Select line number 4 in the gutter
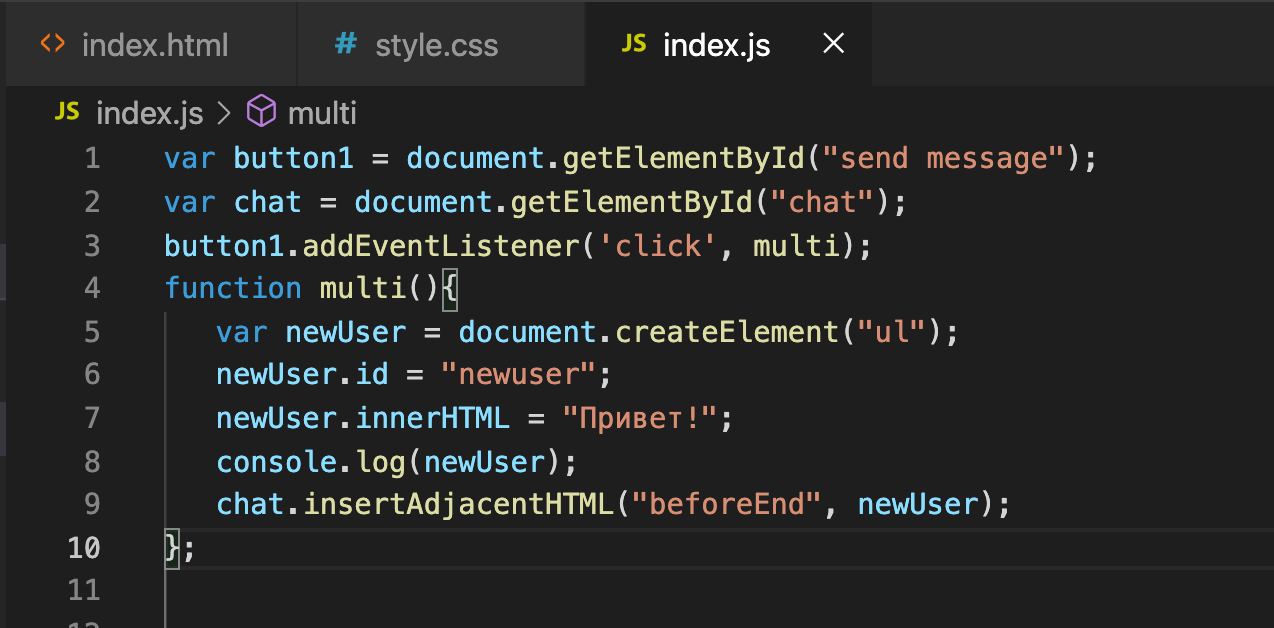Image resolution: width=1274 pixels, height=628 pixels. [92, 288]
